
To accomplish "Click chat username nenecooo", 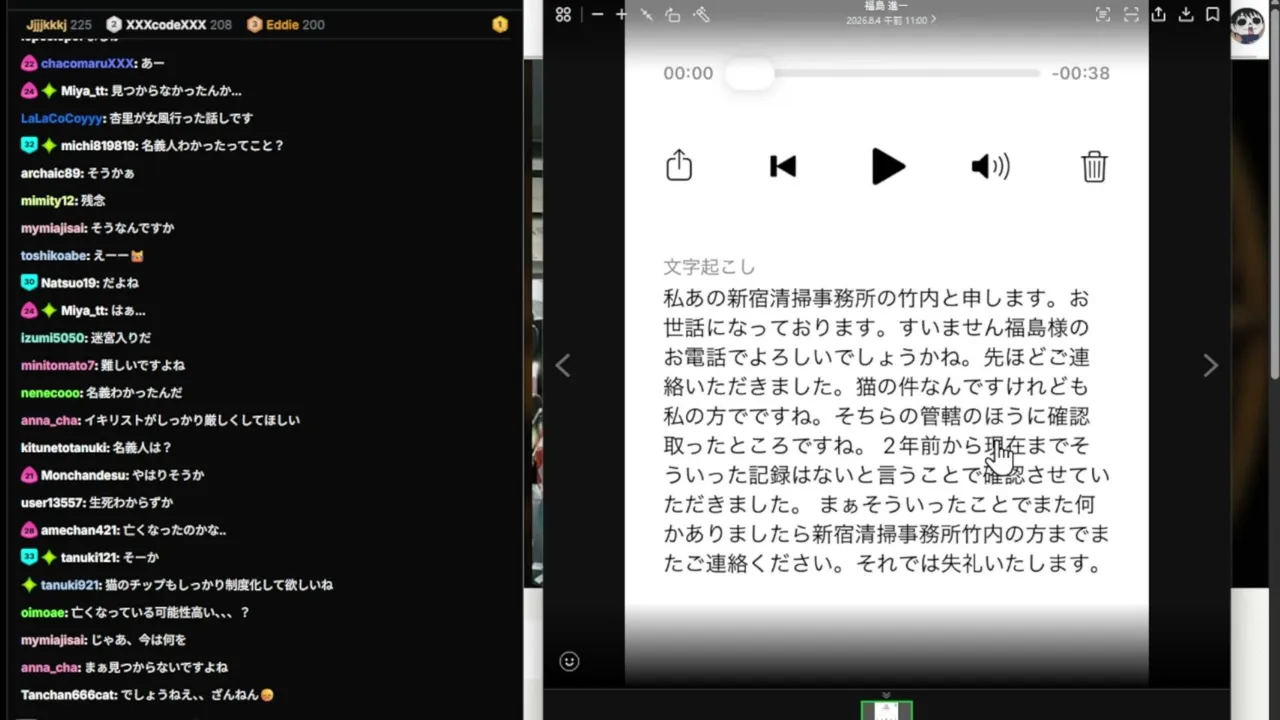I will tap(50, 393).
